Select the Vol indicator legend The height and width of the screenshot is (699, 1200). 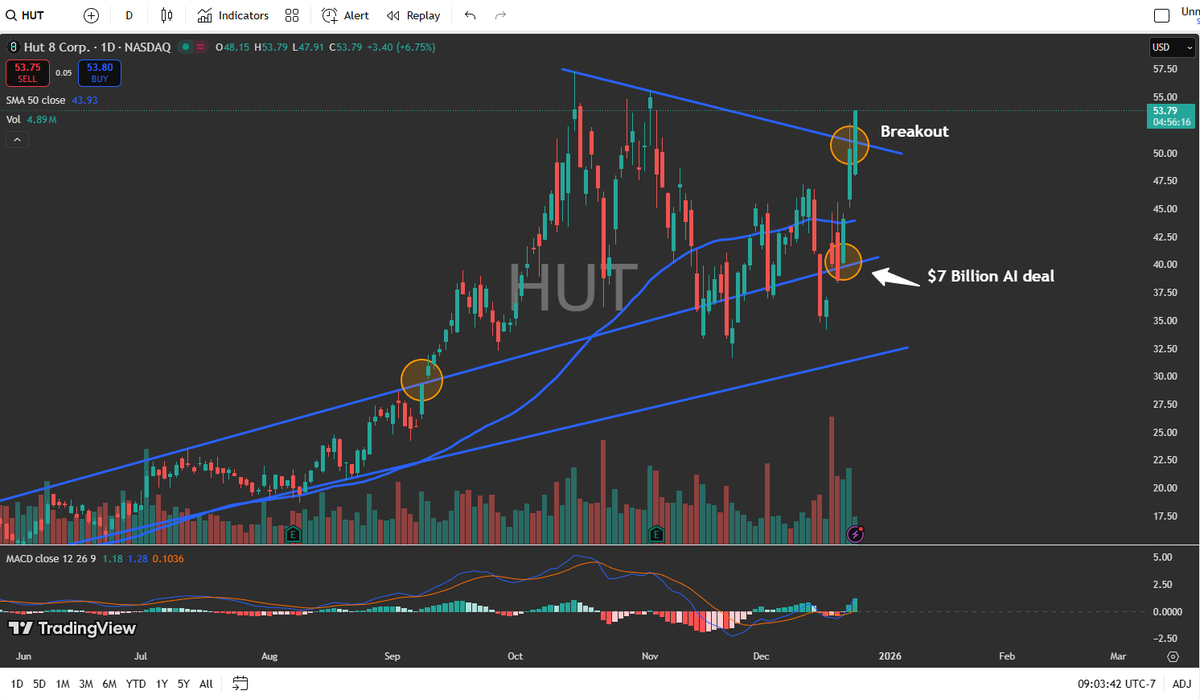coord(13,119)
